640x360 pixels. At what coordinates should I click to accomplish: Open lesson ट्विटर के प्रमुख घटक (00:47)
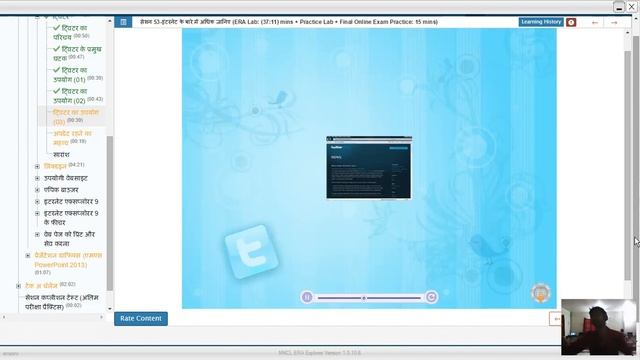tap(78, 53)
